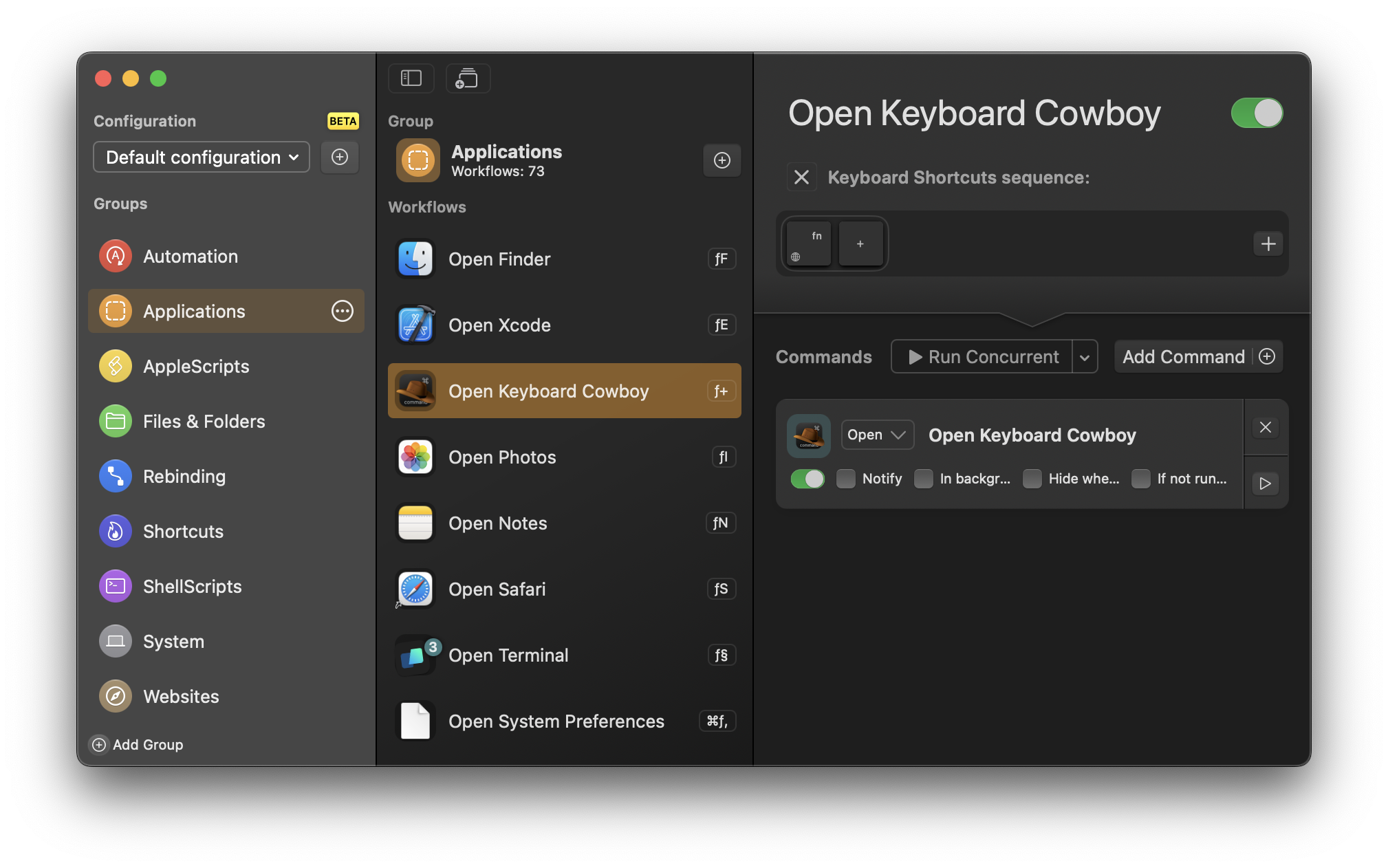This screenshot has width=1388, height=868.
Task: Click the fn key in shortcut sequence
Action: point(809,243)
